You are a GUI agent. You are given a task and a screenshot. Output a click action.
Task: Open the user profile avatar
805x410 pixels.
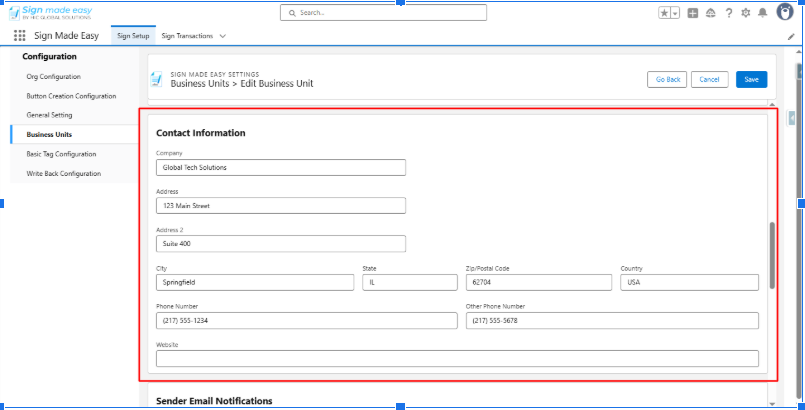pos(785,12)
